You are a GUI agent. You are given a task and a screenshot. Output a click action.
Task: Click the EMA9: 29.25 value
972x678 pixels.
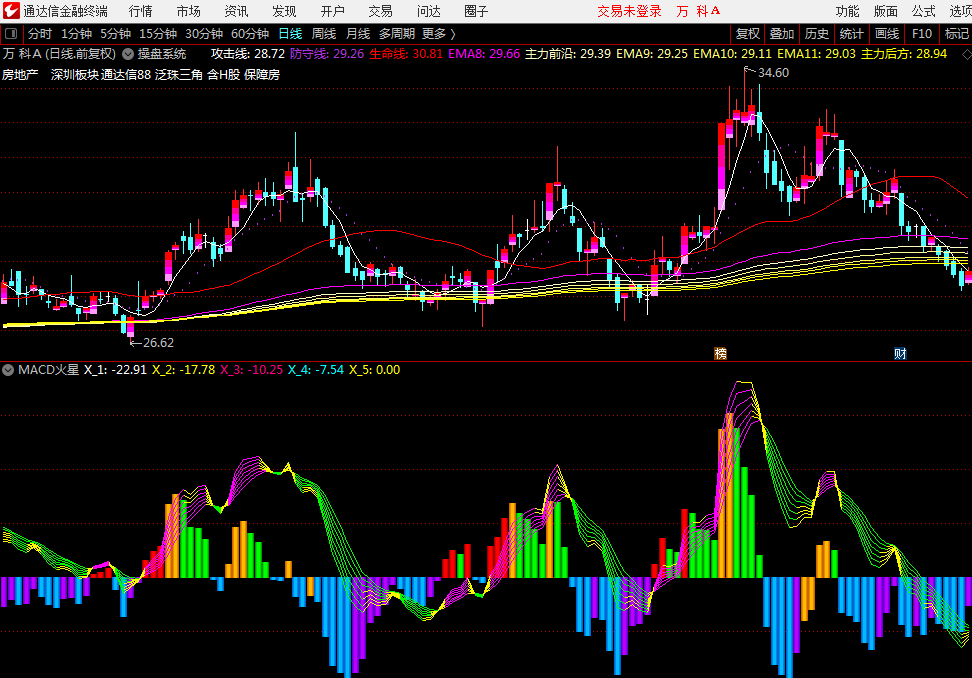(x=652, y=54)
